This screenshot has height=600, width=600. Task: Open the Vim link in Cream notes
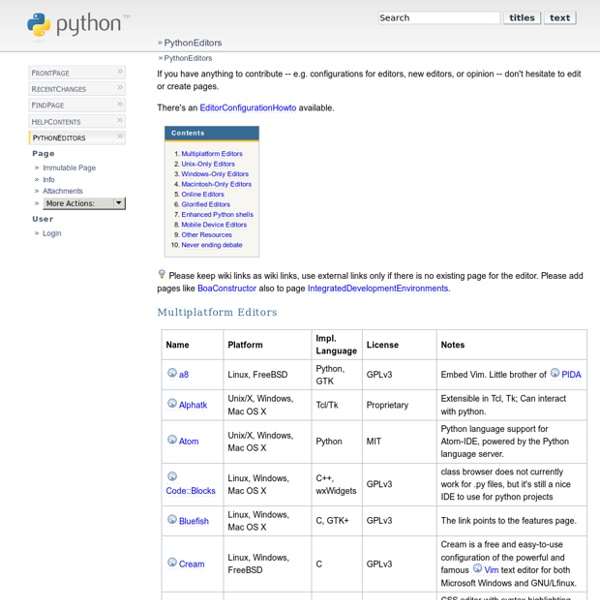pos(491,570)
